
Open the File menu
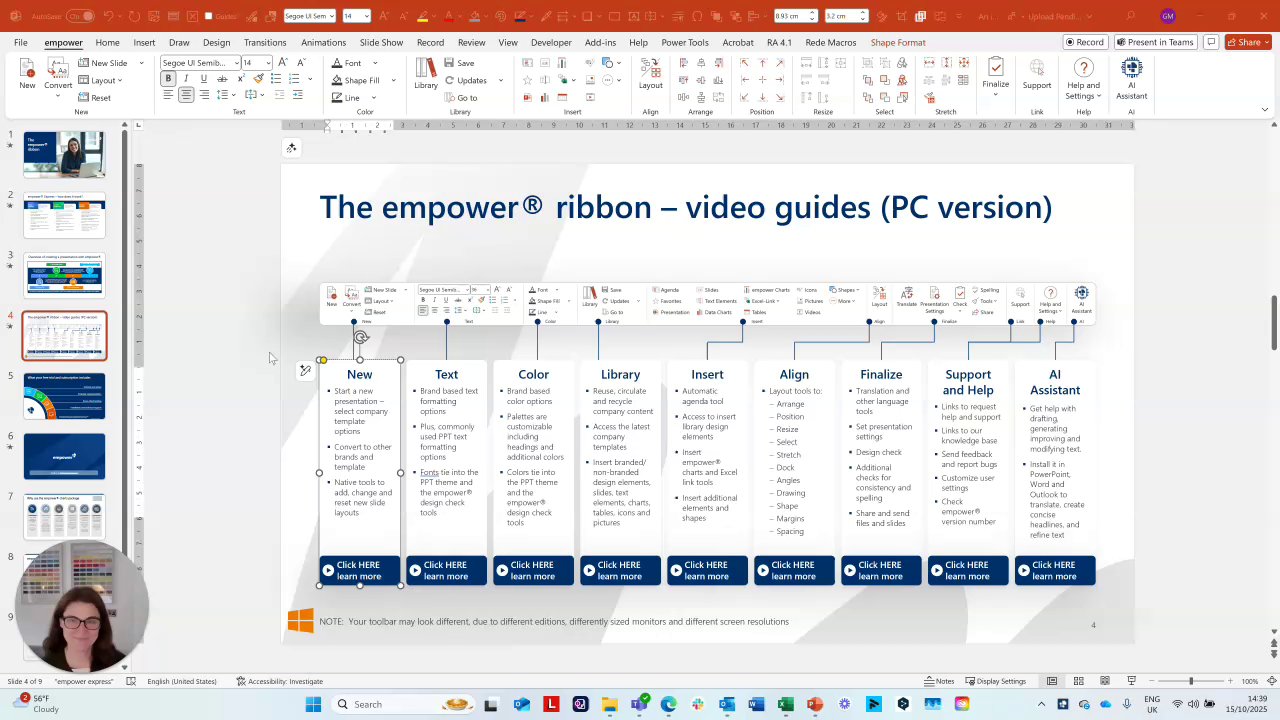coord(20,42)
